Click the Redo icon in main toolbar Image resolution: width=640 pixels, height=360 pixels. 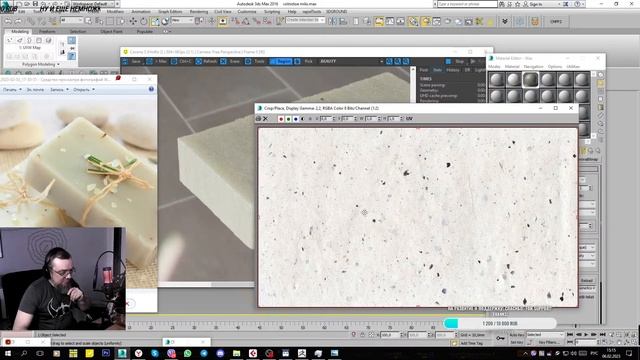click(18, 21)
